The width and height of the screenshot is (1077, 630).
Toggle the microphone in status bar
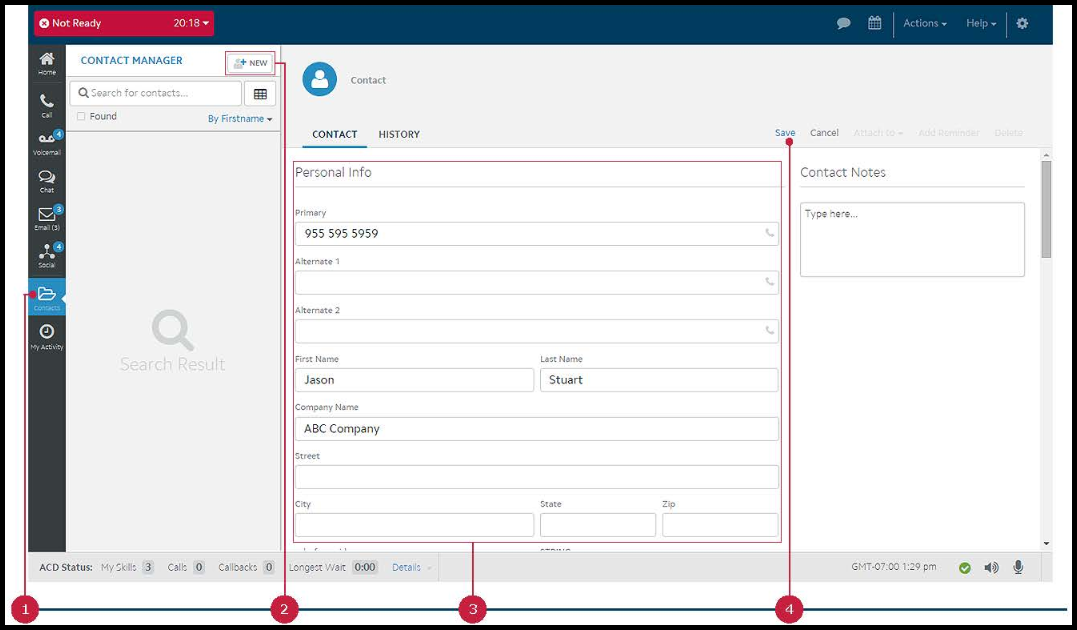click(x=1018, y=567)
